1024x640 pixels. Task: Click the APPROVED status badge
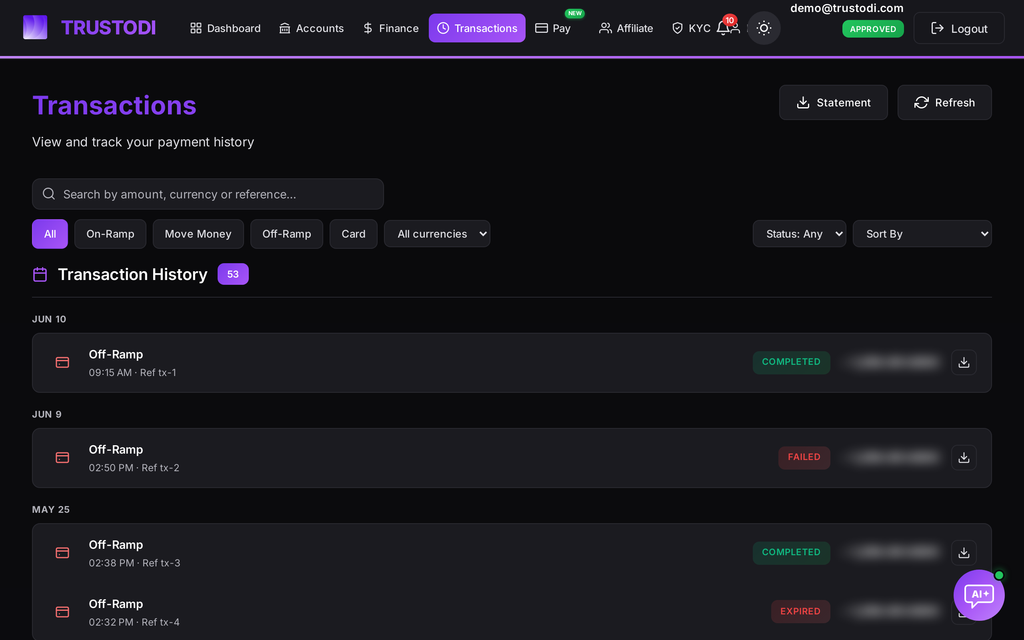(872, 29)
